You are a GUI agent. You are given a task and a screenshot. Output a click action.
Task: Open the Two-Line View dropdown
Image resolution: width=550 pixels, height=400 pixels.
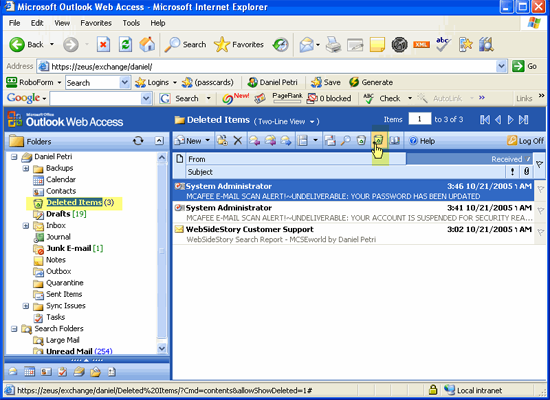pos(312,122)
